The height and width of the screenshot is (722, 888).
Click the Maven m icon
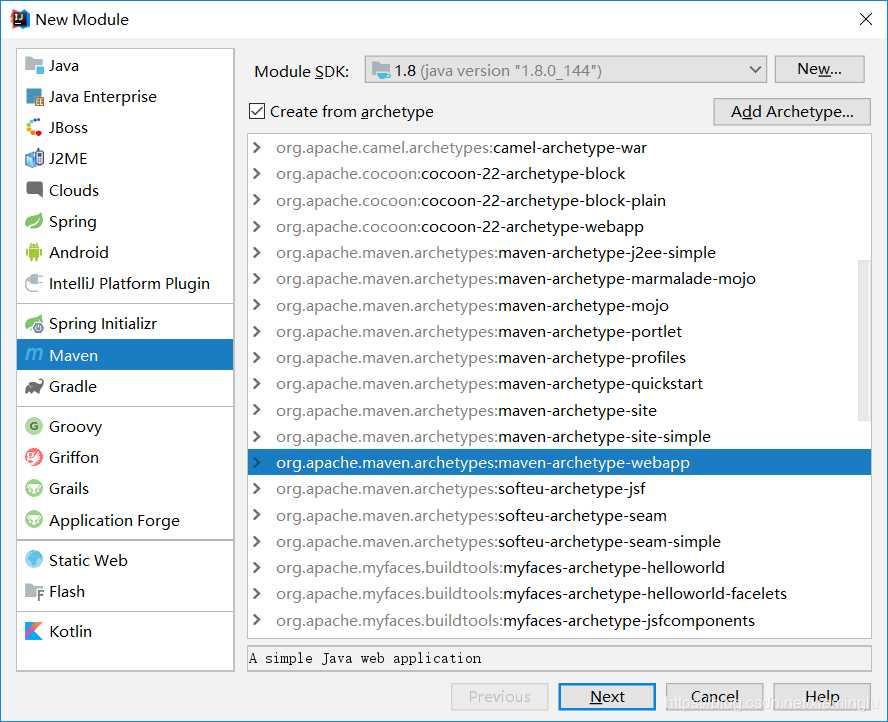coord(34,354)
